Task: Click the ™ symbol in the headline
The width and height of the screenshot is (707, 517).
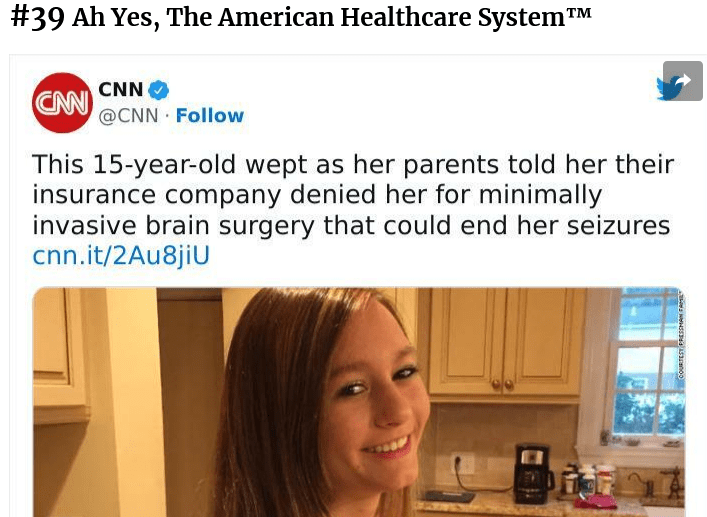Action: [x=578, y=13]
